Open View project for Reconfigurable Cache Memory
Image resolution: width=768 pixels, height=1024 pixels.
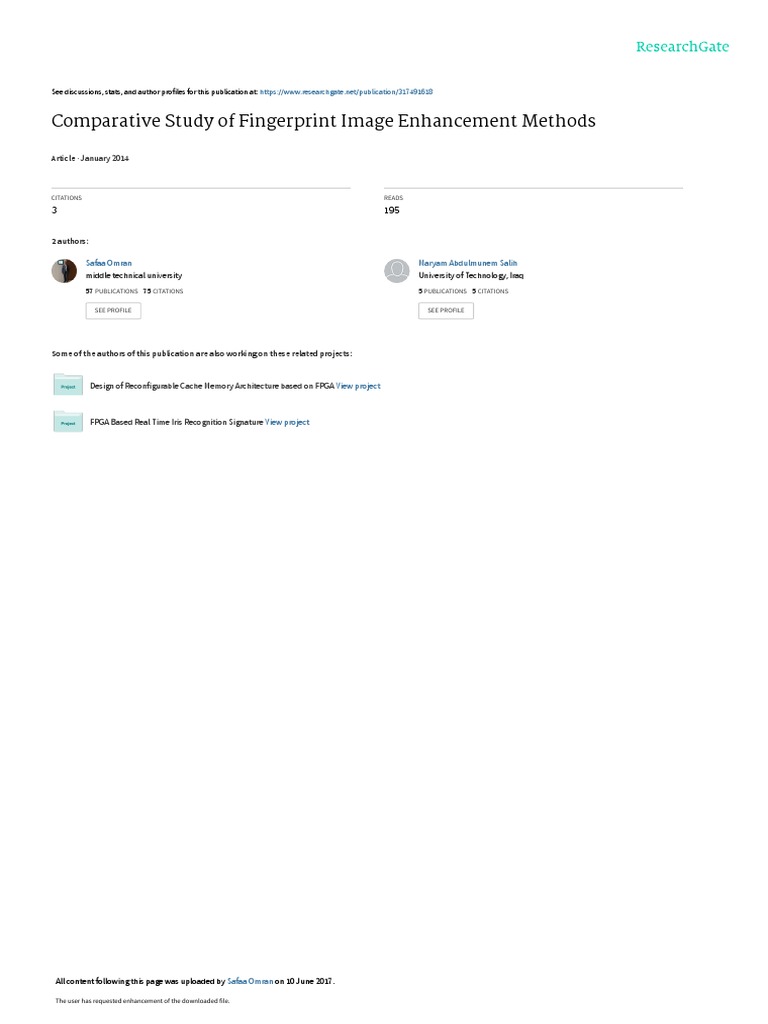coord(358,386)
